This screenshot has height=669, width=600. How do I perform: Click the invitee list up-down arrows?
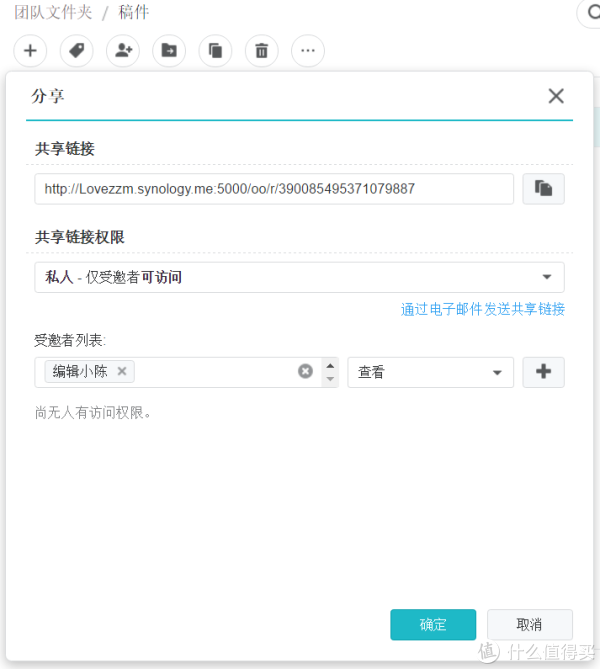tap(330, 372)
